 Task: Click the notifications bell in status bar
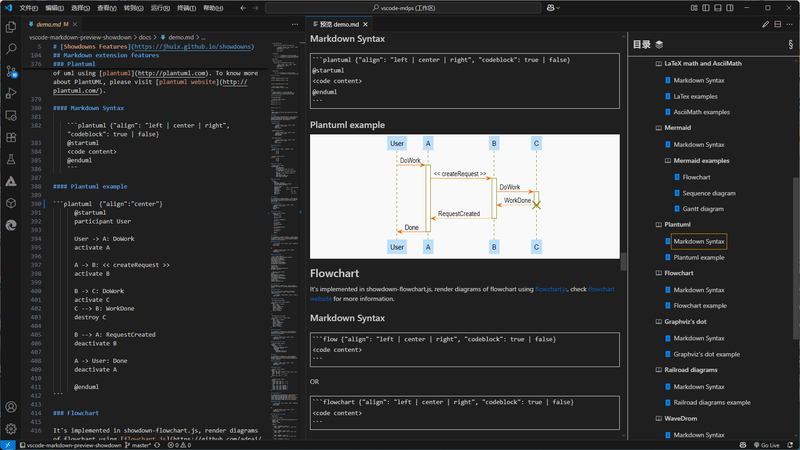(790, 445)
